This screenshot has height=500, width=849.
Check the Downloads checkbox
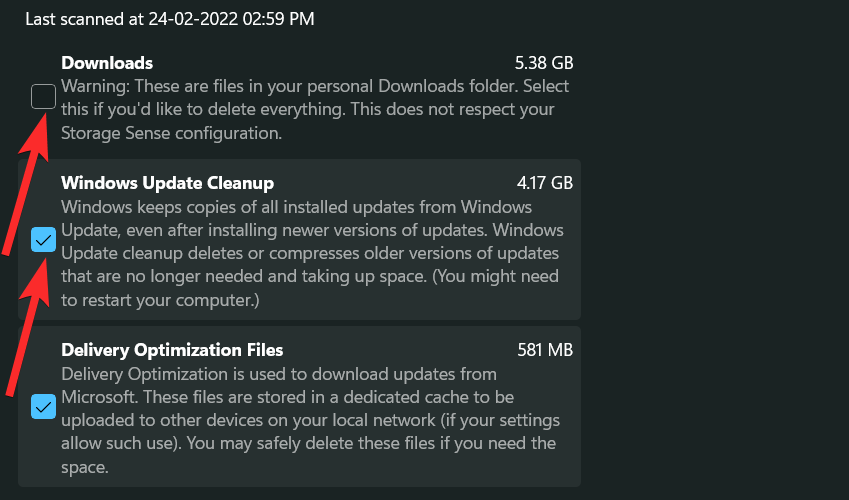pos(43,97)
